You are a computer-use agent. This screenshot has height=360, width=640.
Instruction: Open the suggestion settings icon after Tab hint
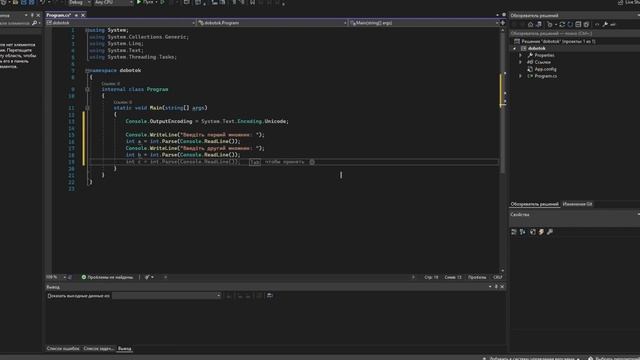(312, 162)
